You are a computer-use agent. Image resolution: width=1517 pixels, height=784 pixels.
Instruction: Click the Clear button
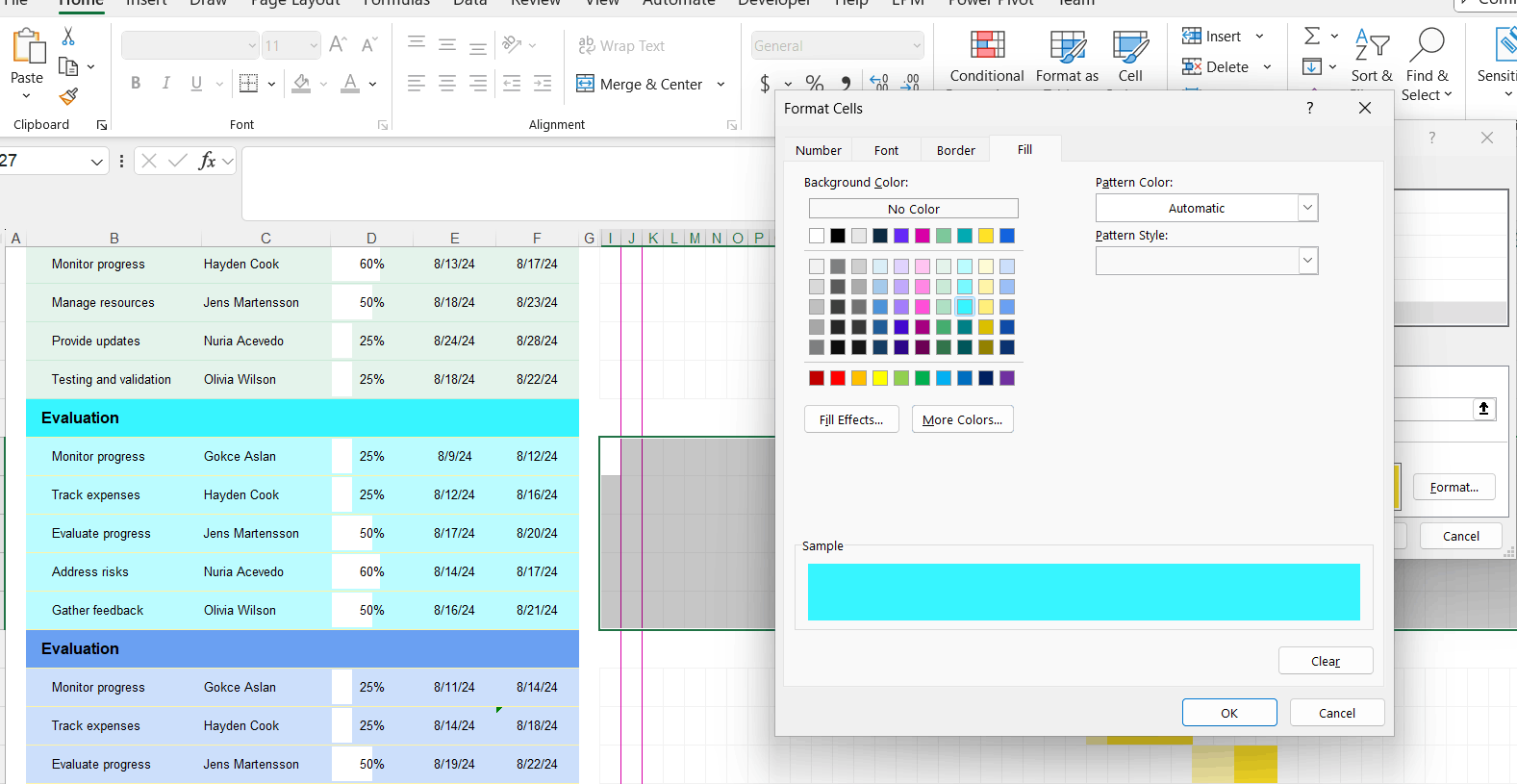(x=1326, y=661)
